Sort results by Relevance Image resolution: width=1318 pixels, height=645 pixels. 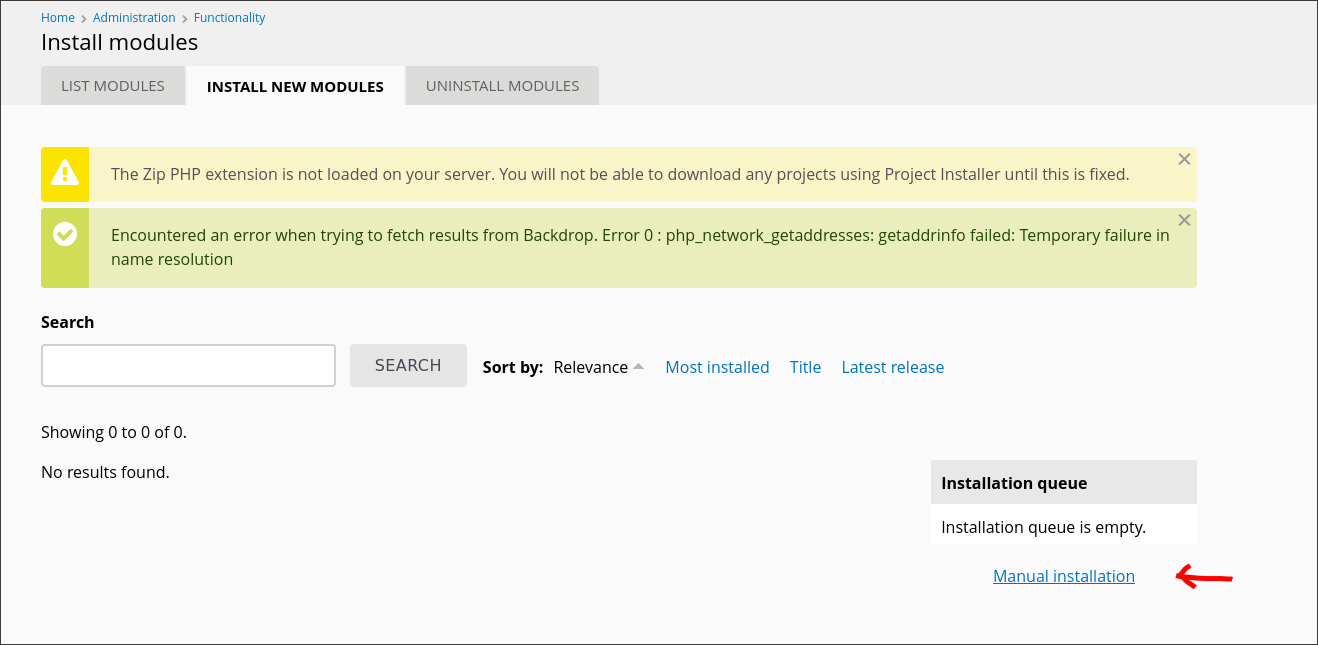590,367
